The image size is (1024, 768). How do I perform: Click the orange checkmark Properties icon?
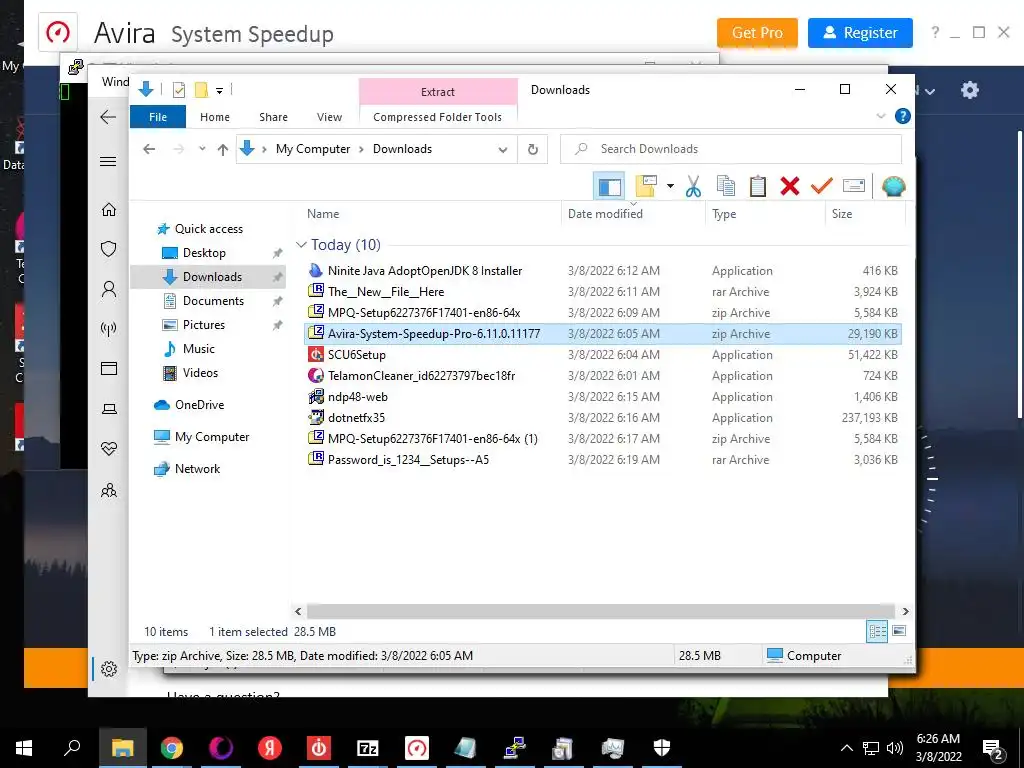(822, 187)
